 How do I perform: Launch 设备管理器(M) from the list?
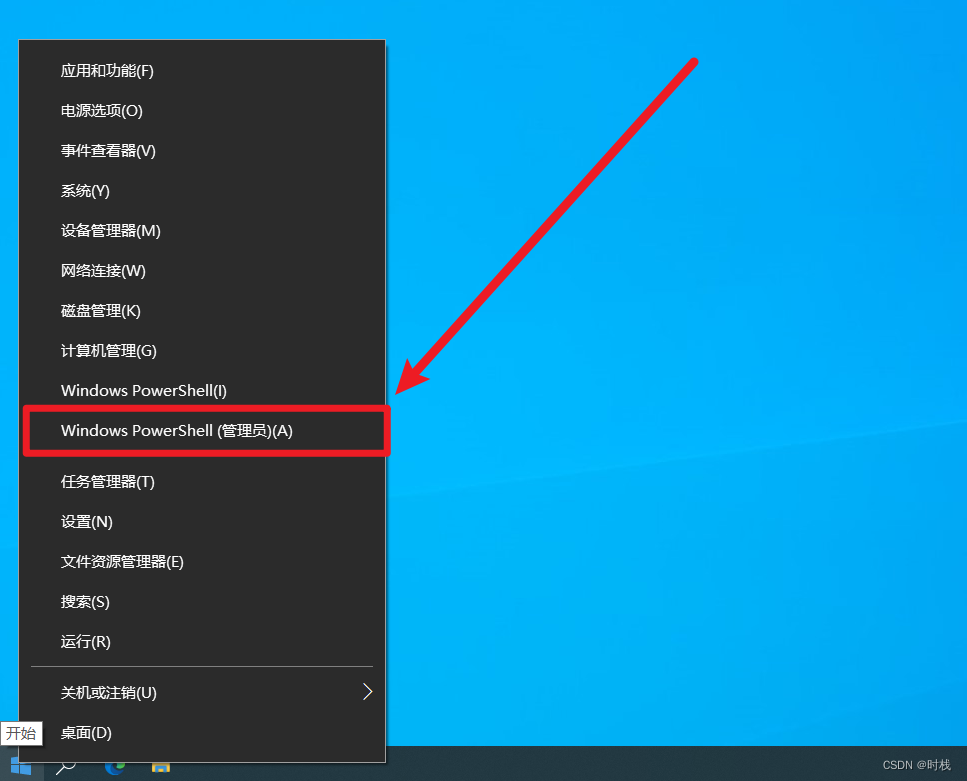click(202, 231)
